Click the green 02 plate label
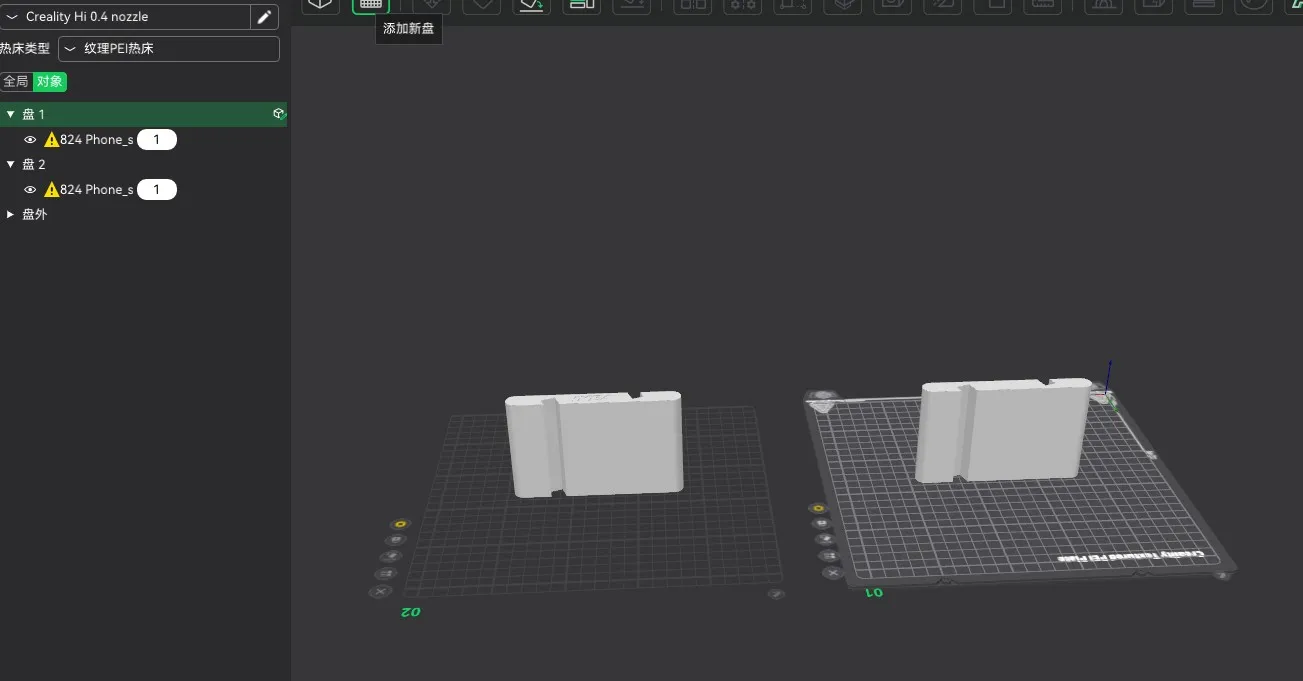Image resolution: width=1303 pixels, height=681 pixels. 410,612
